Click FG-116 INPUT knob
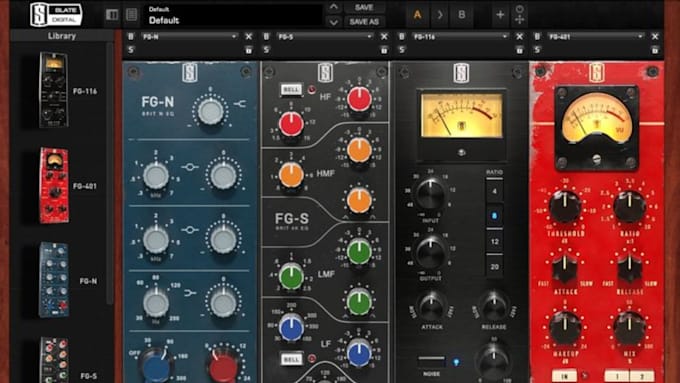Screen dimensions: 680x383 click(430, 194)
